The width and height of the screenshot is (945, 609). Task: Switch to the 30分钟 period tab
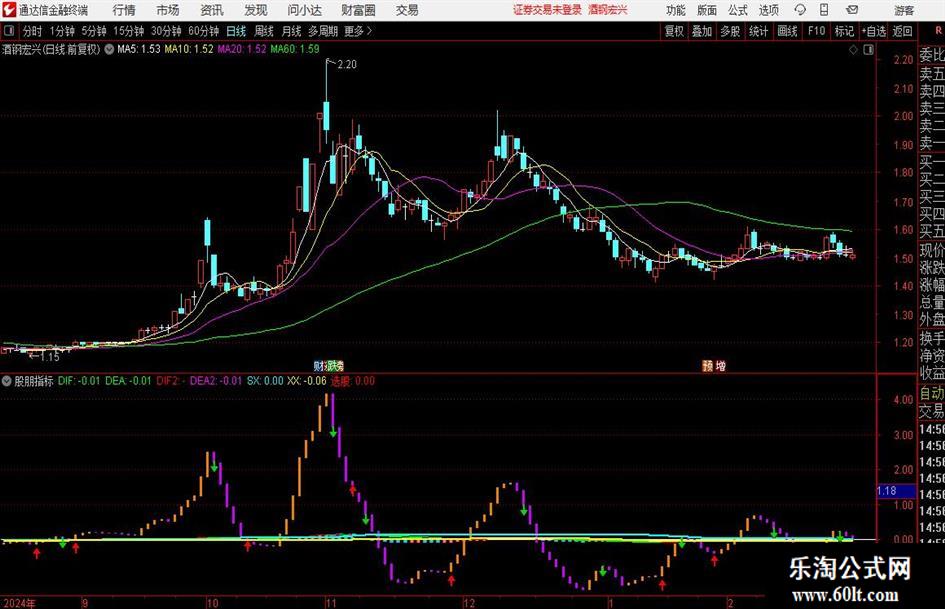pos(166,31)
